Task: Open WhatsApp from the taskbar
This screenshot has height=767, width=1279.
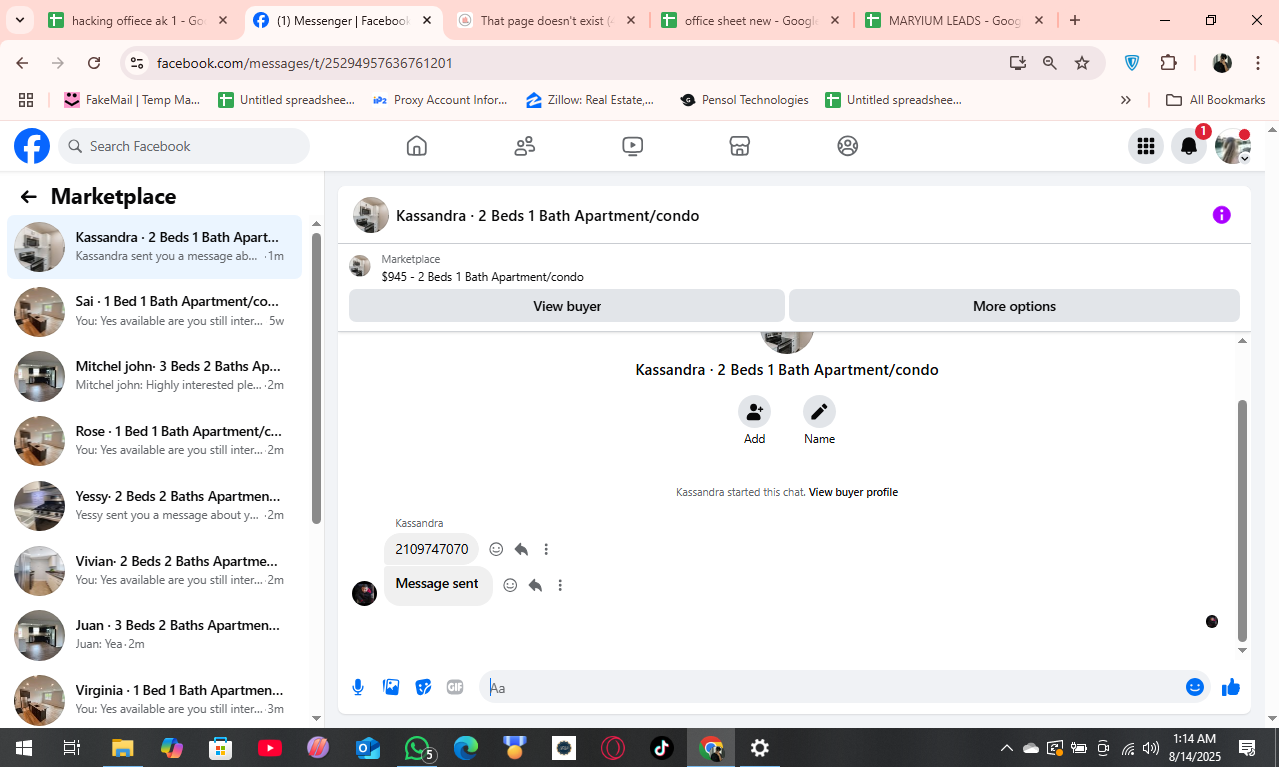Action: (x=417, y=747)
